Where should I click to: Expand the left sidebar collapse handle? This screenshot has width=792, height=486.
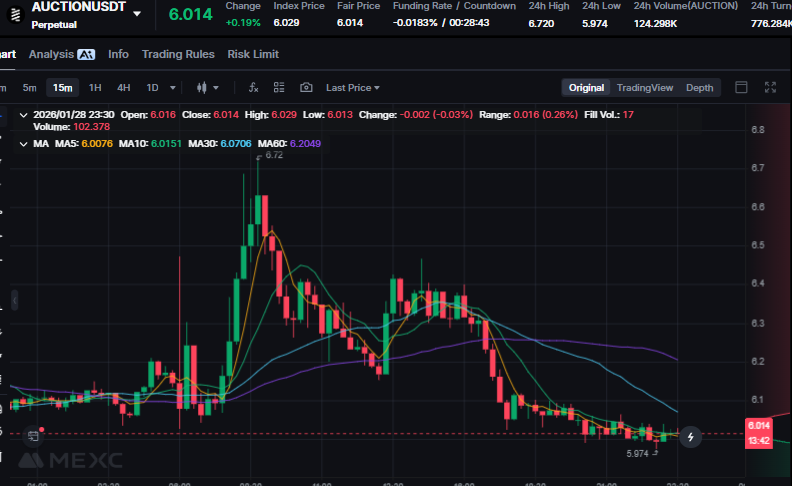pos(14,301)
